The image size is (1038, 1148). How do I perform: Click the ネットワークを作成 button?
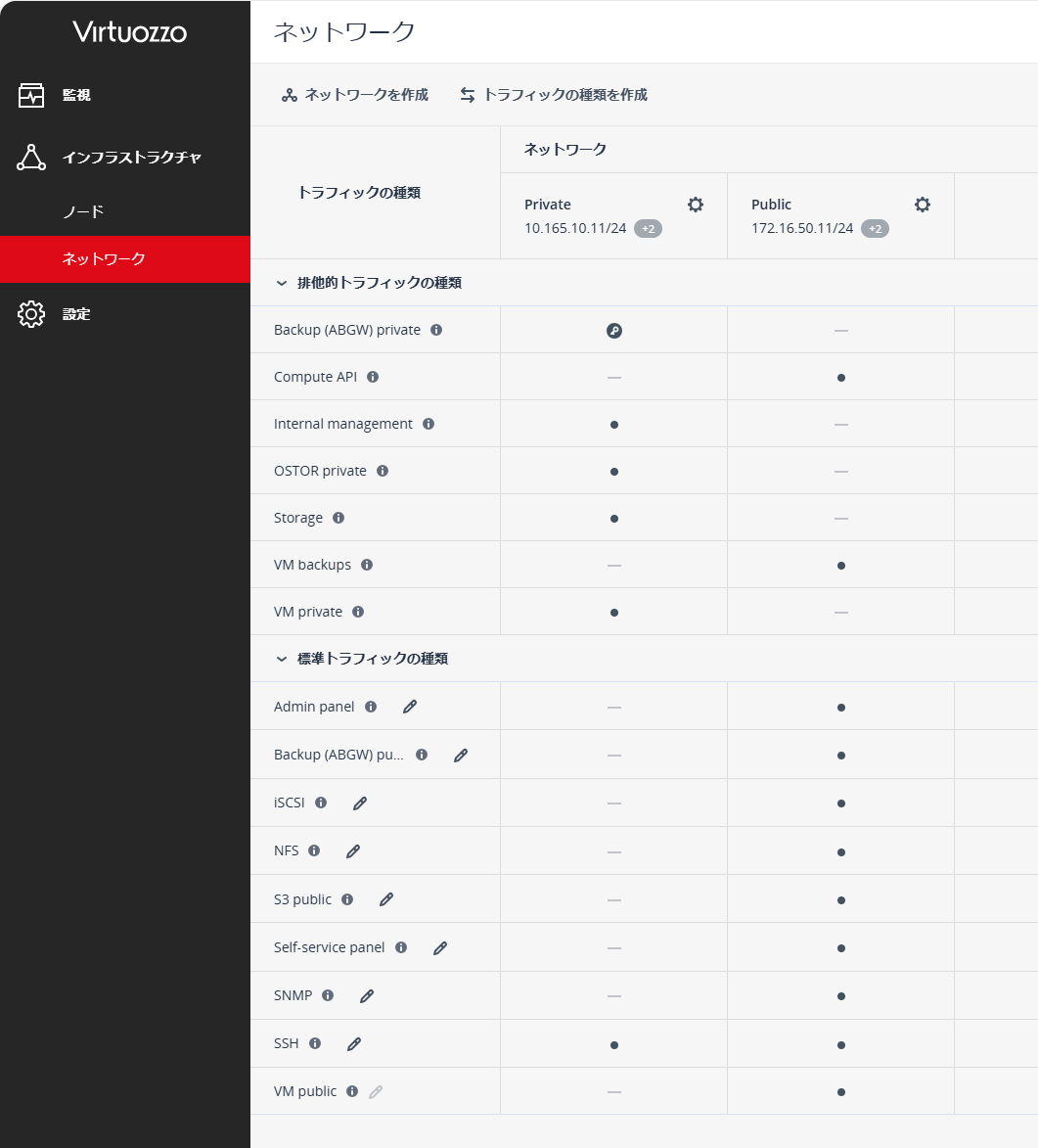(355, 95)
